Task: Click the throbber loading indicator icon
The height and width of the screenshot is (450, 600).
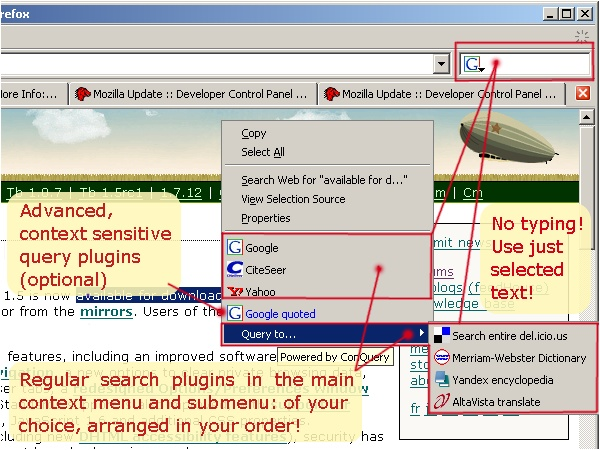Action: 582,37
